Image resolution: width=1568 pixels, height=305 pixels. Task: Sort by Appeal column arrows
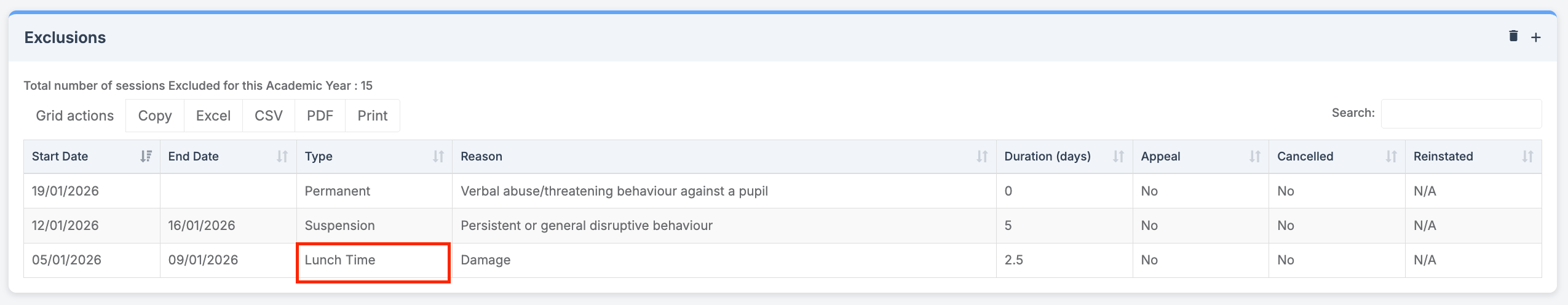coord(1255,156)
